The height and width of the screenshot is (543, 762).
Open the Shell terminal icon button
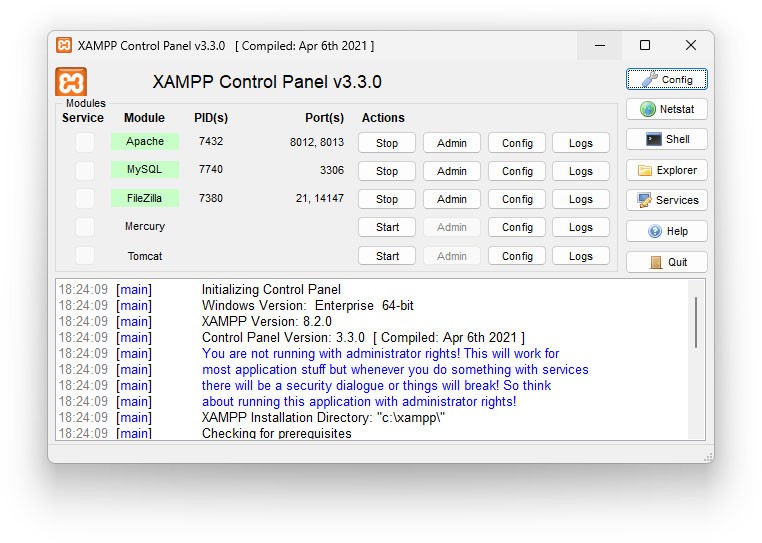click(667, 139)
